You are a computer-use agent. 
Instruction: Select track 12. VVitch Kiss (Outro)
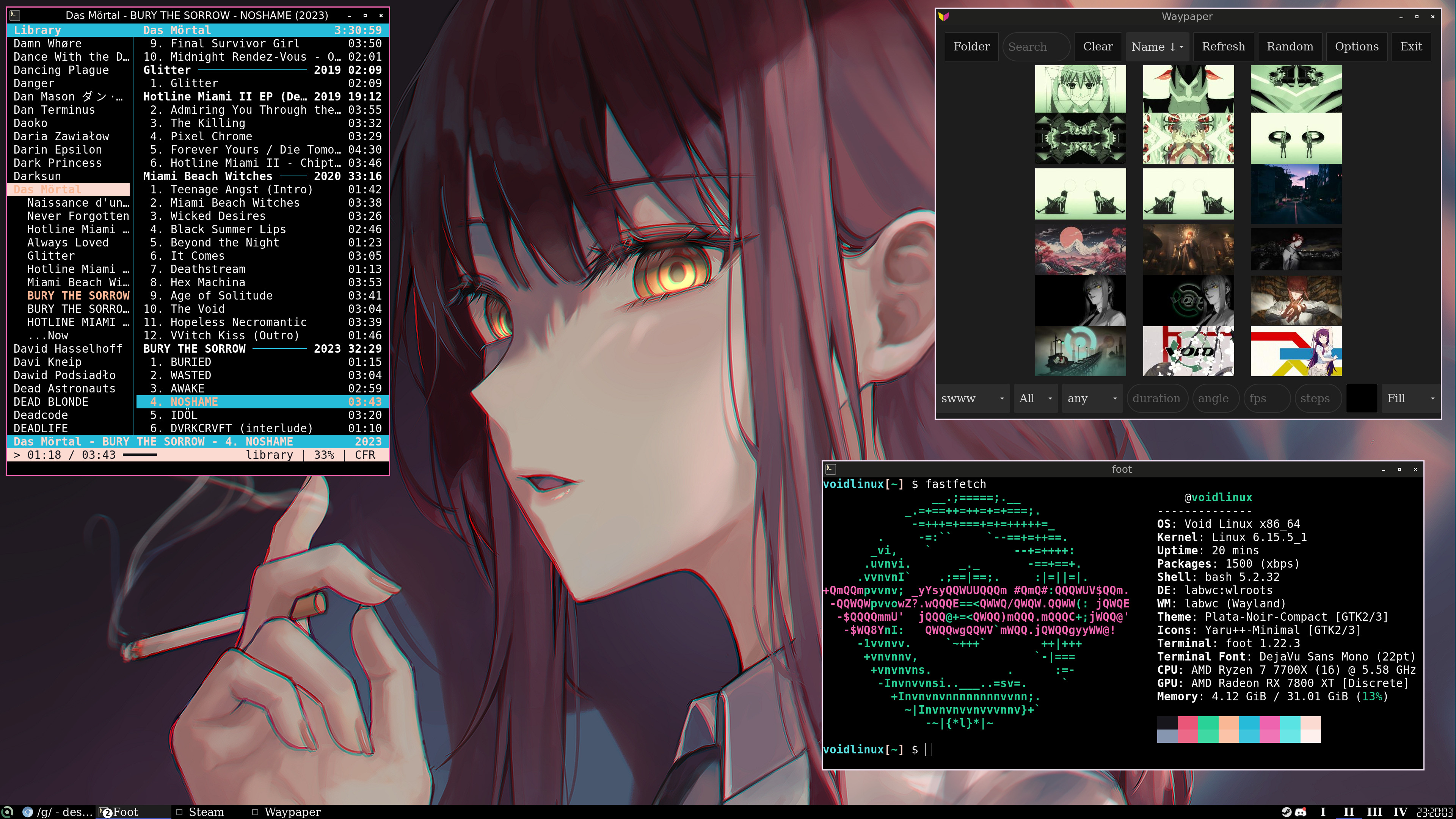[x=262, y=336]
